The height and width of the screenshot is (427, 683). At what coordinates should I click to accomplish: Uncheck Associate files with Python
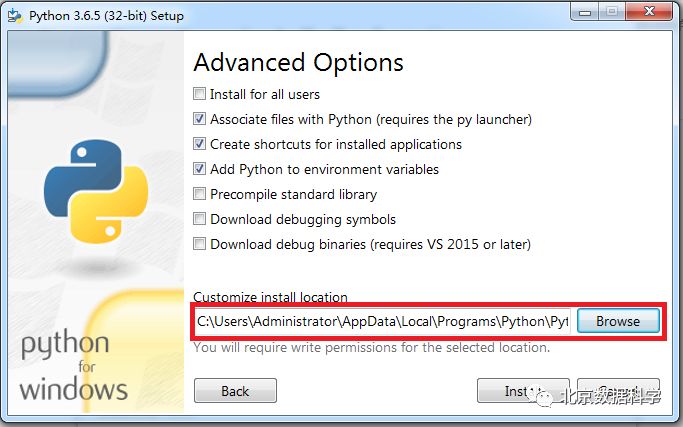tap(200, 119)
